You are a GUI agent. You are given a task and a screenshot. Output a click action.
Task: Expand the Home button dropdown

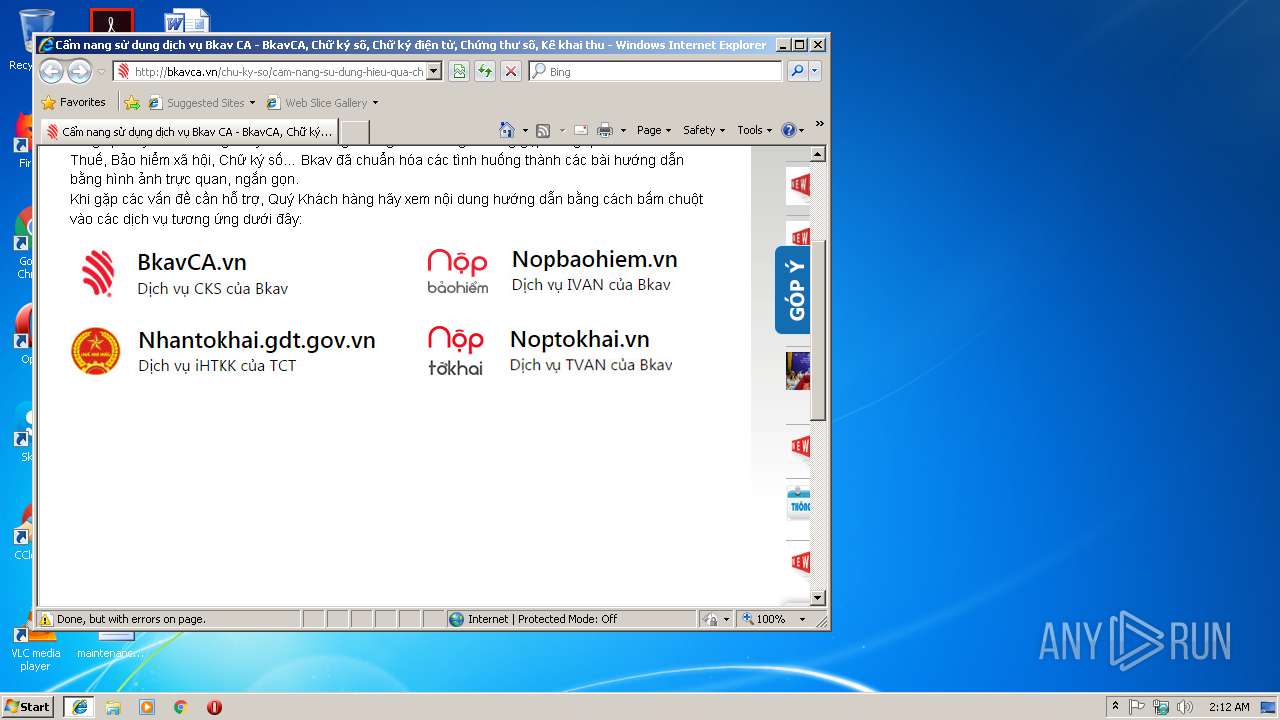tap(525, 130)
